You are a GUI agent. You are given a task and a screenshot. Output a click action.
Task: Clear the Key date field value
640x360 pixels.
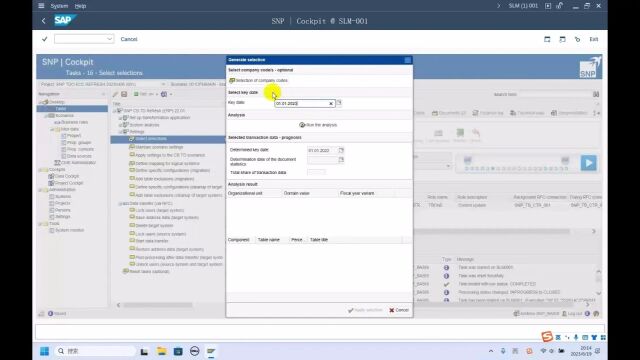click(x=331, y=104)
